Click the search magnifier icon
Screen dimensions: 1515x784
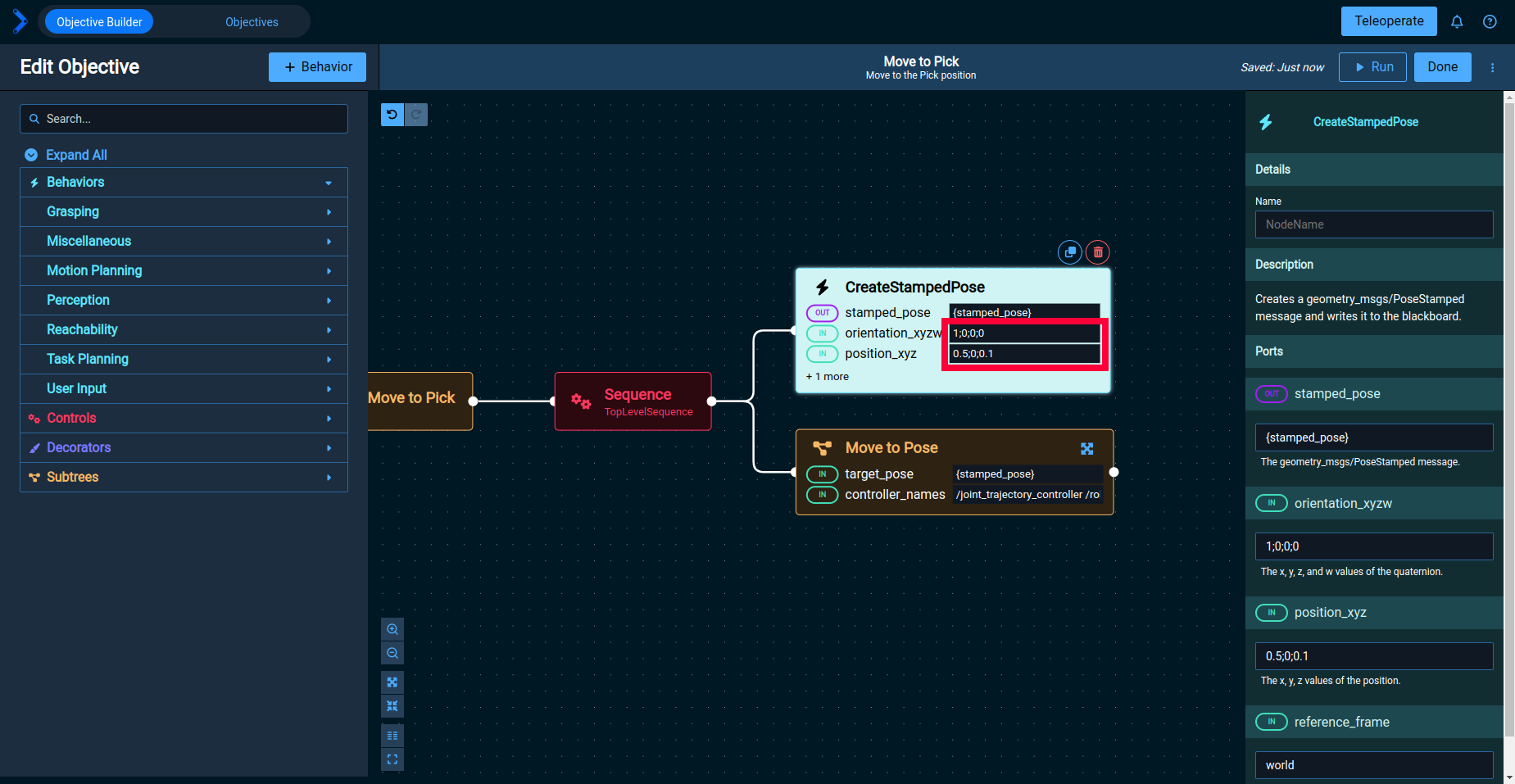point(34,119)
